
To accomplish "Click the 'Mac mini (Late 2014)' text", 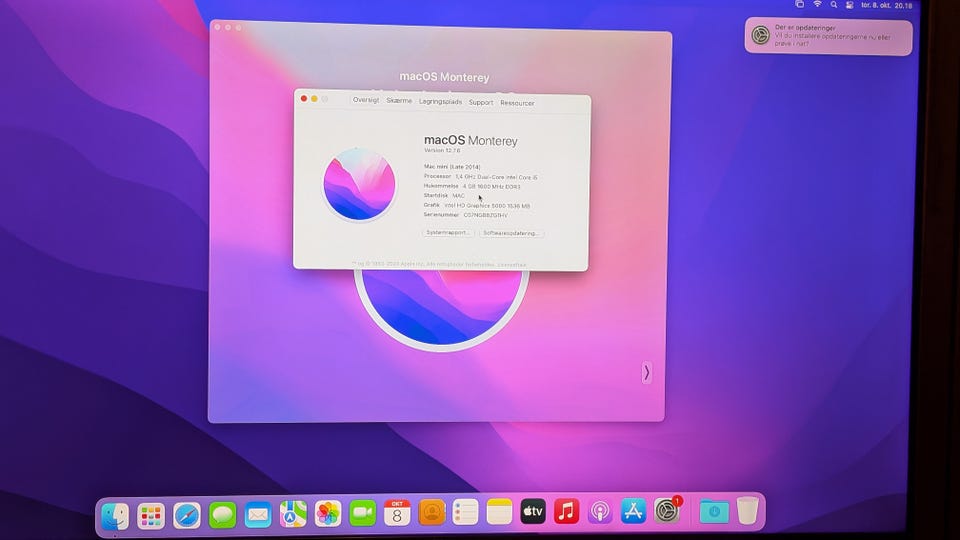I will [452, 167].
